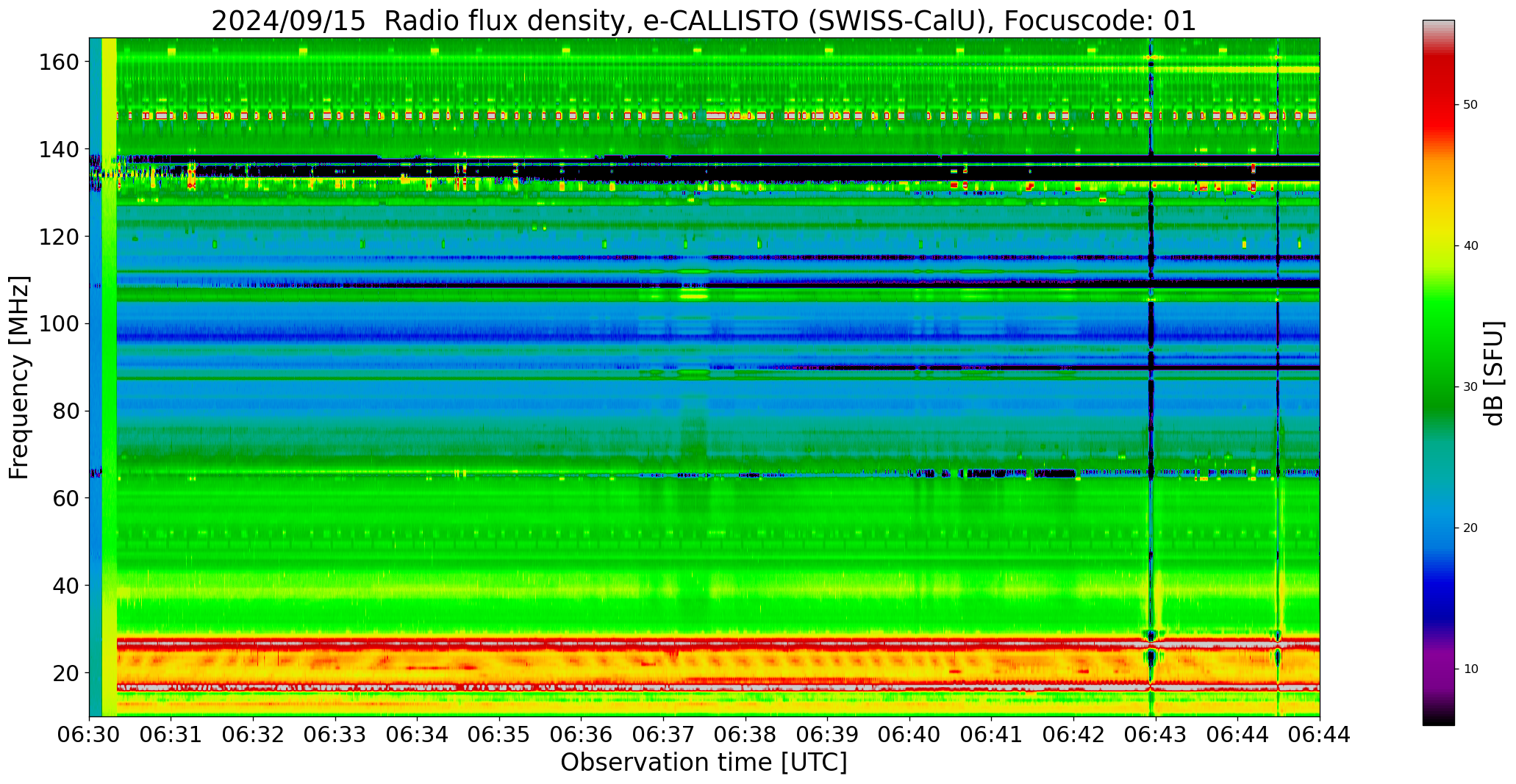1516x784 pixels.
Task: Click the 06:39 time tick label
Action: coord(828,734)
